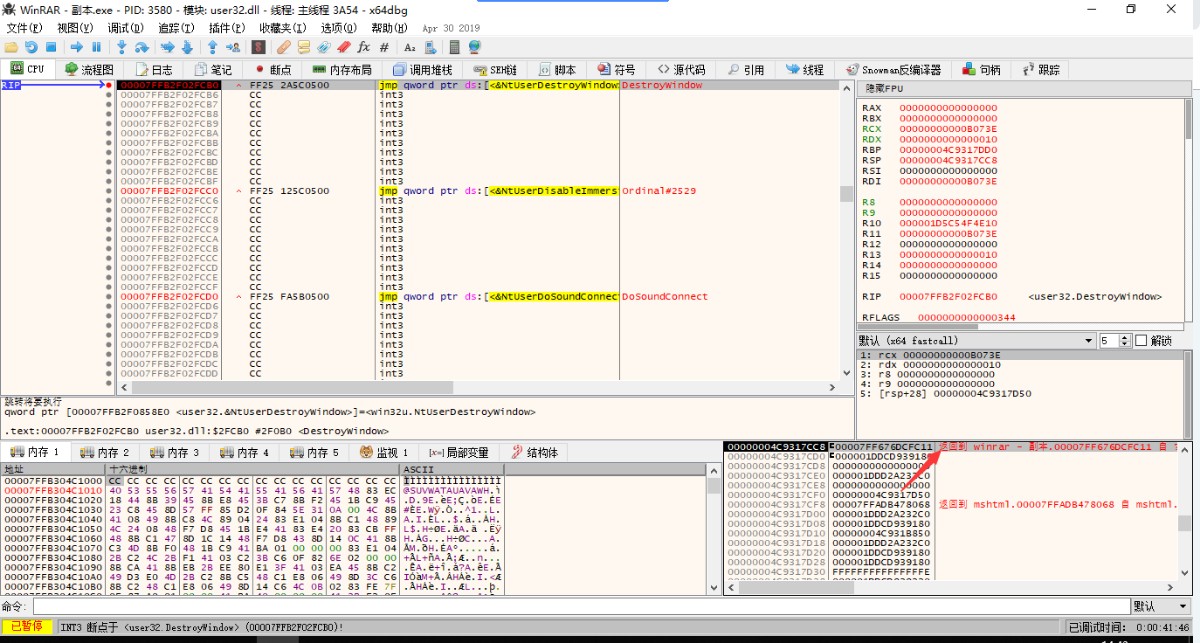Toggle the 解锁 checkbox
Viewport: 1200px width, 643px height.
[x=1141, y=341]
